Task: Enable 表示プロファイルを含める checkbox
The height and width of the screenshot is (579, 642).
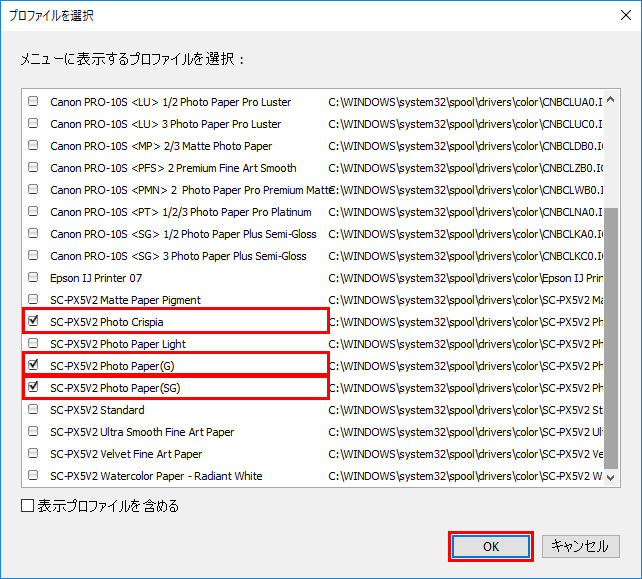Action: 27,506
